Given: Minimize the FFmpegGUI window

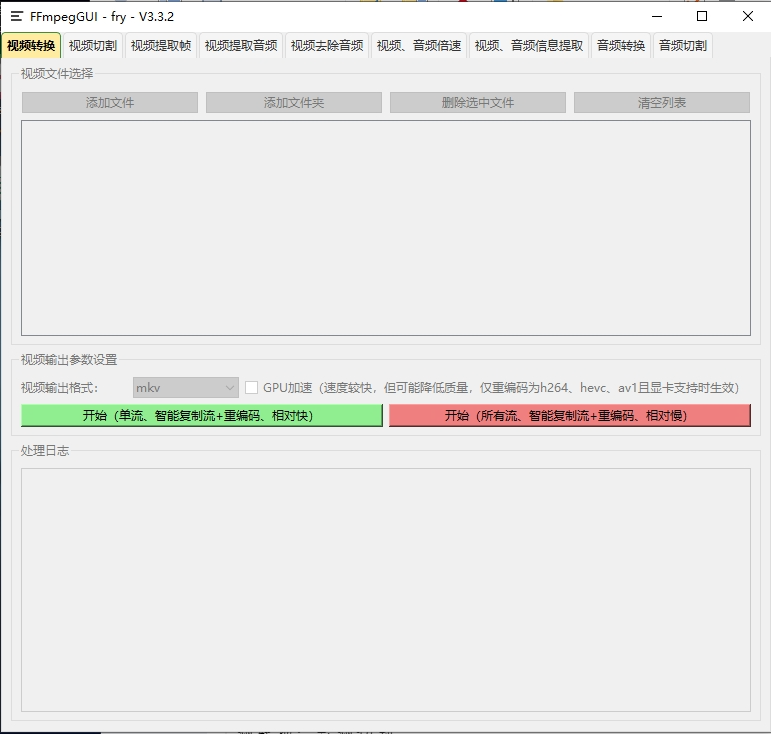Looking at the screenshot, I should coord(657,16).
